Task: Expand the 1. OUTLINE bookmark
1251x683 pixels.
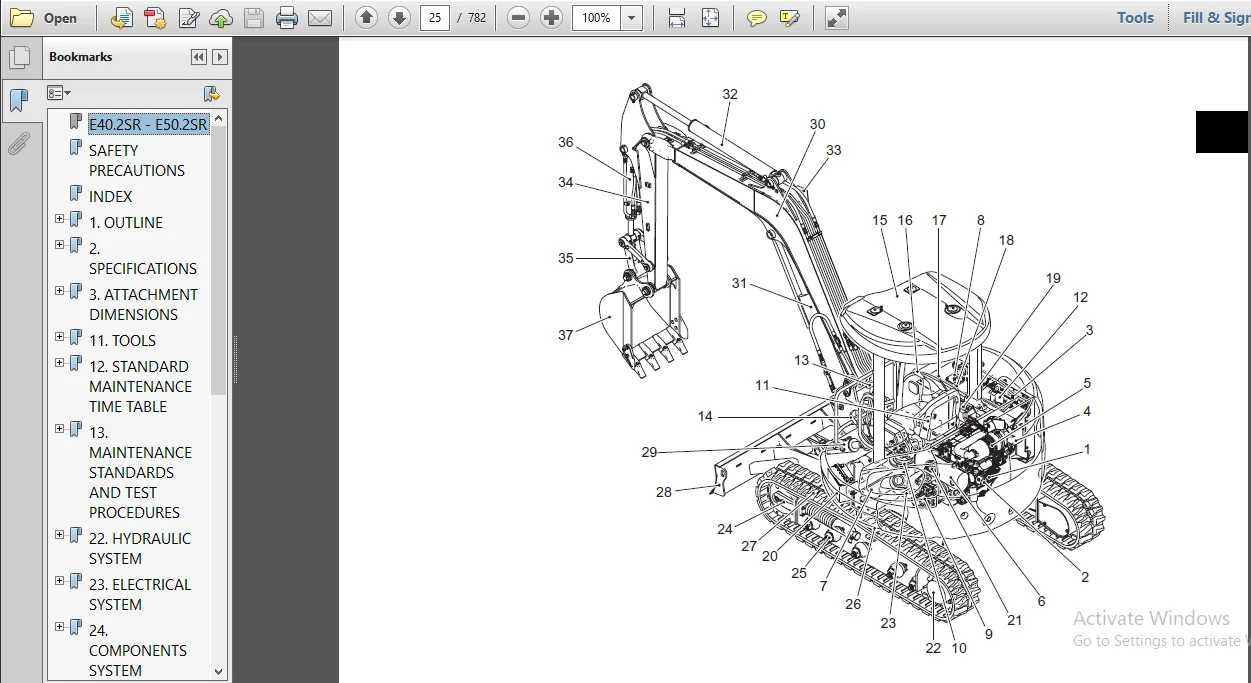Action: point(59,219)
